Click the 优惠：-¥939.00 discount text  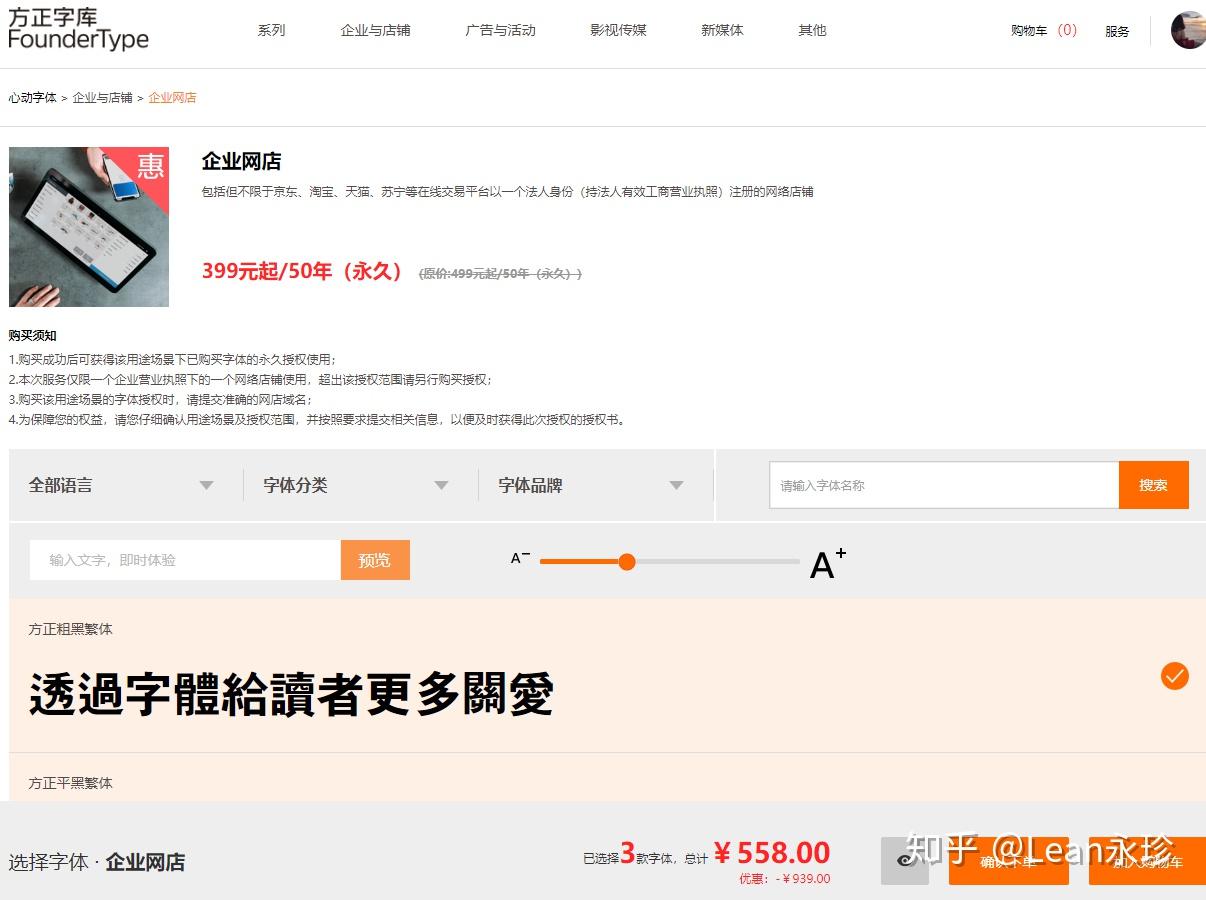[785, 879]
